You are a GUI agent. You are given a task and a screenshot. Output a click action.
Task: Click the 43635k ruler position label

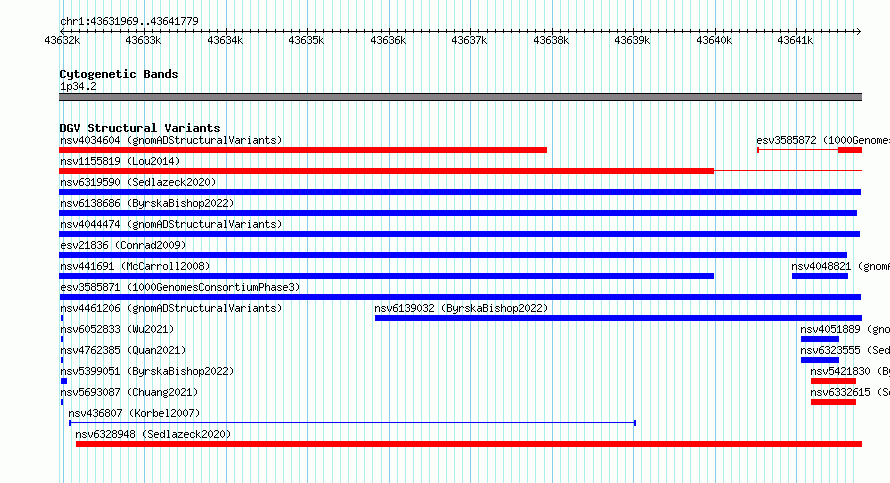coord(306,40)
